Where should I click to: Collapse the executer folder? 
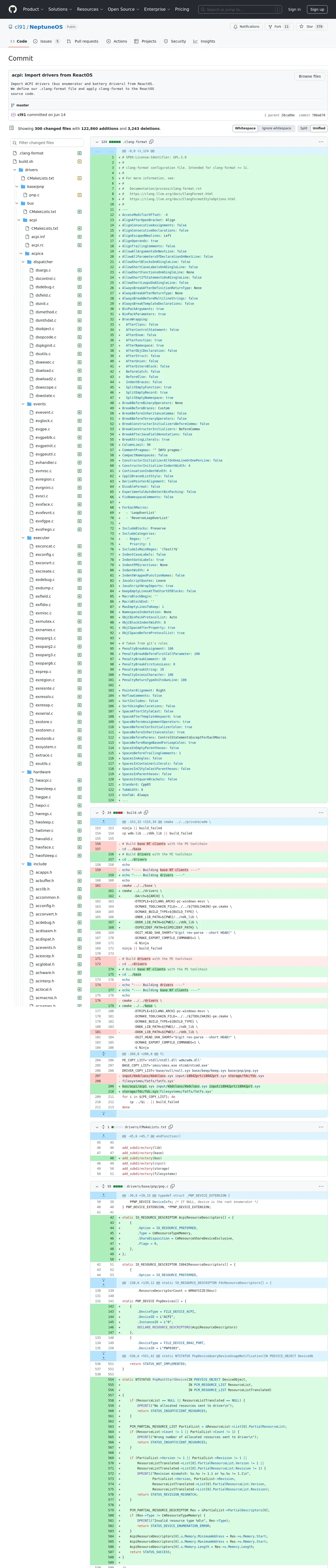[23, 538]
